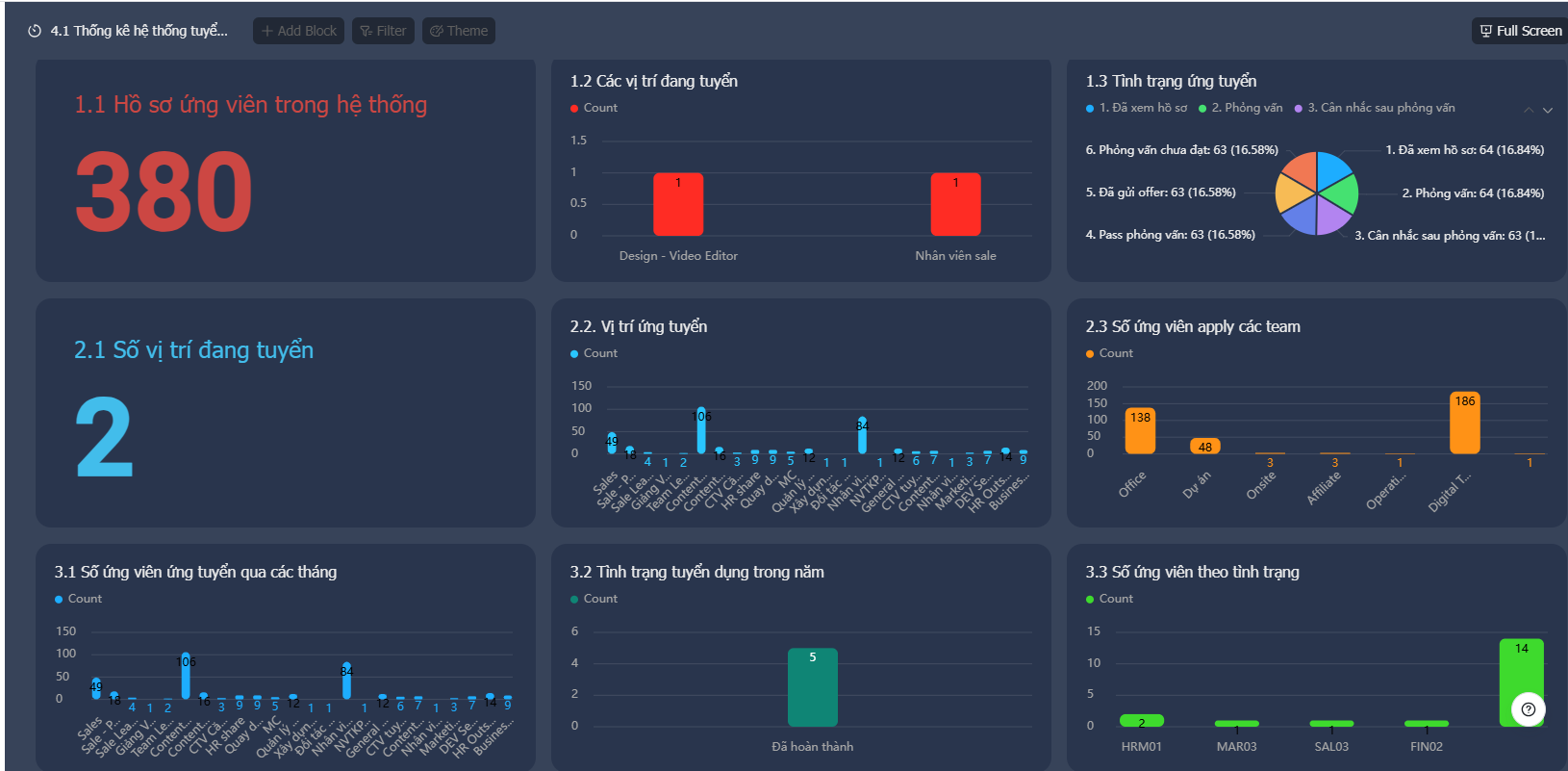Click the axis label "SAL03" in chart 3.3
This screenshot has height=771, width=1568.
(x=1331, y=747)
